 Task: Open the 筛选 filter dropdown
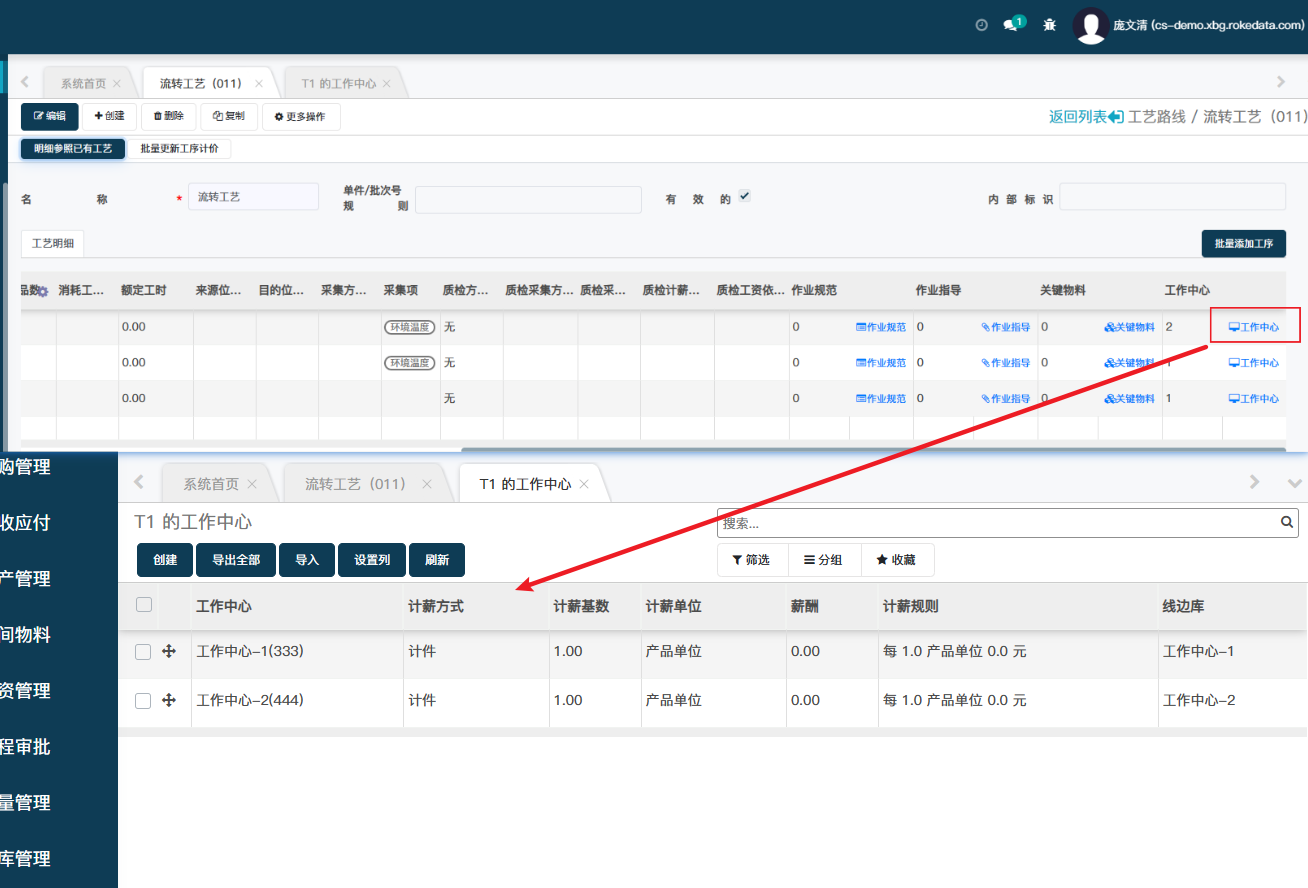click(x=752, y=560)
